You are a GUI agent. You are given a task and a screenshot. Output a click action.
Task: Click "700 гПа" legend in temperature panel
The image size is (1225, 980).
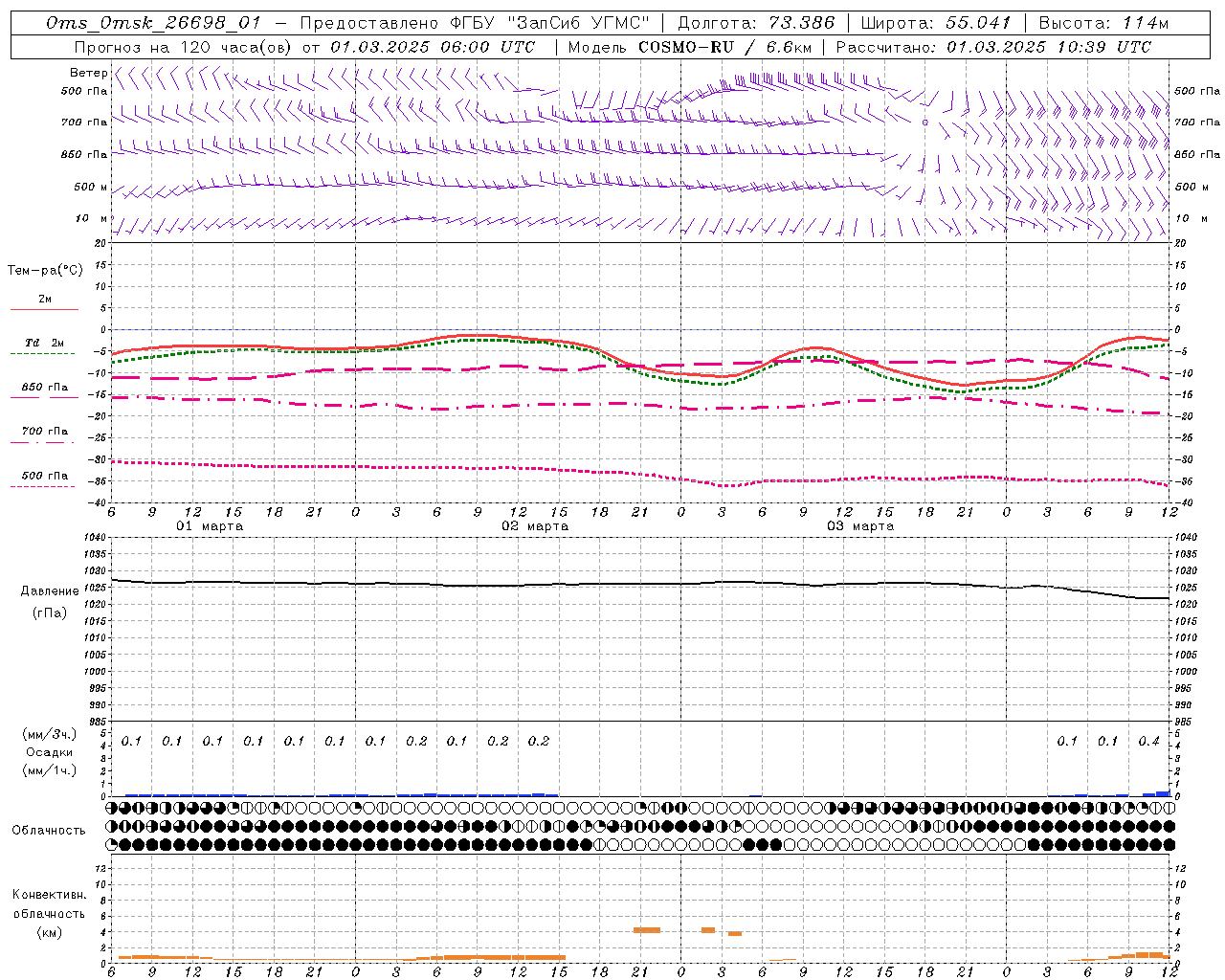tap(44, 432)
